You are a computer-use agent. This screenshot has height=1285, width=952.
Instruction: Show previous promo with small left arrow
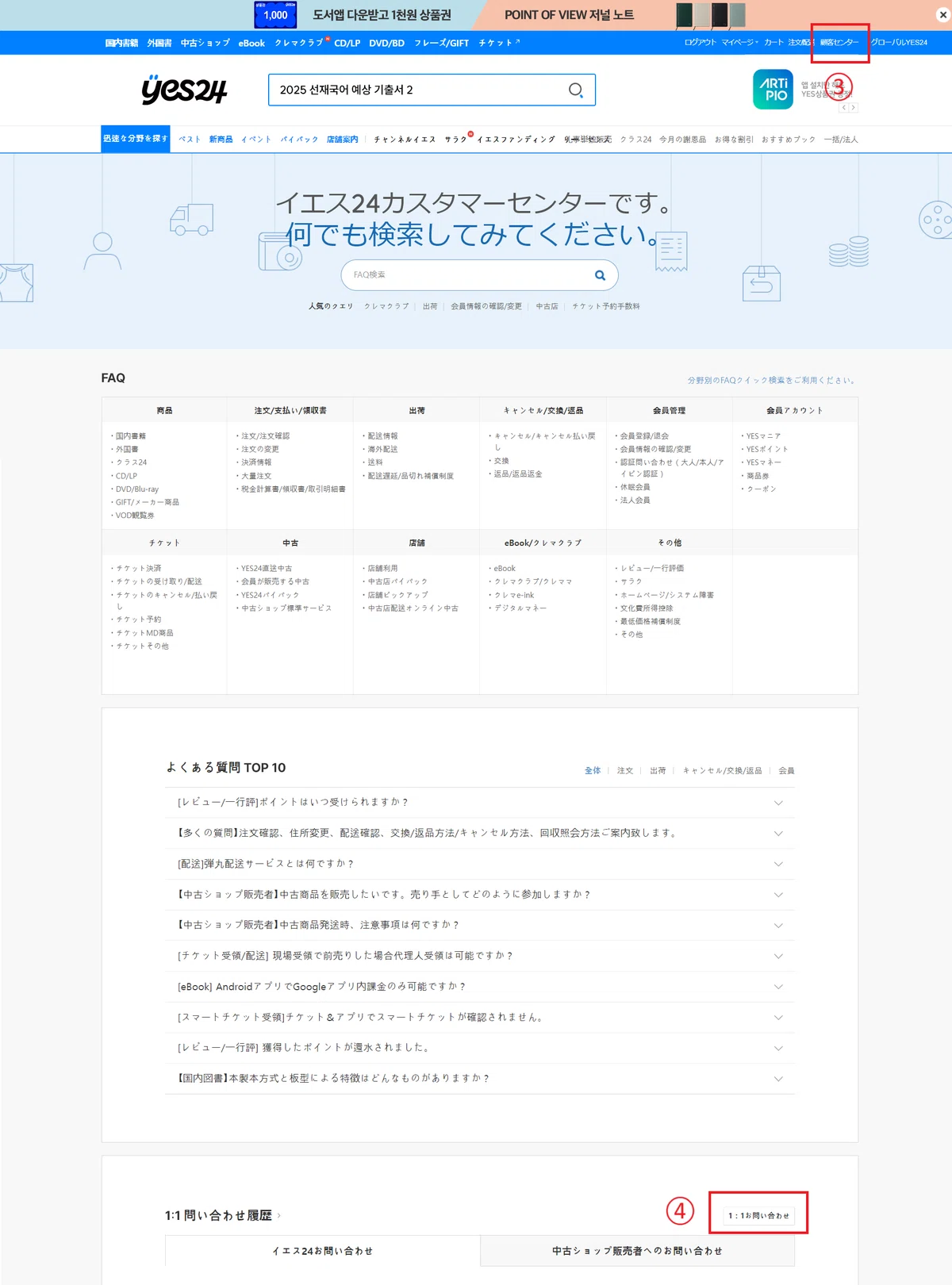point(845,108)
